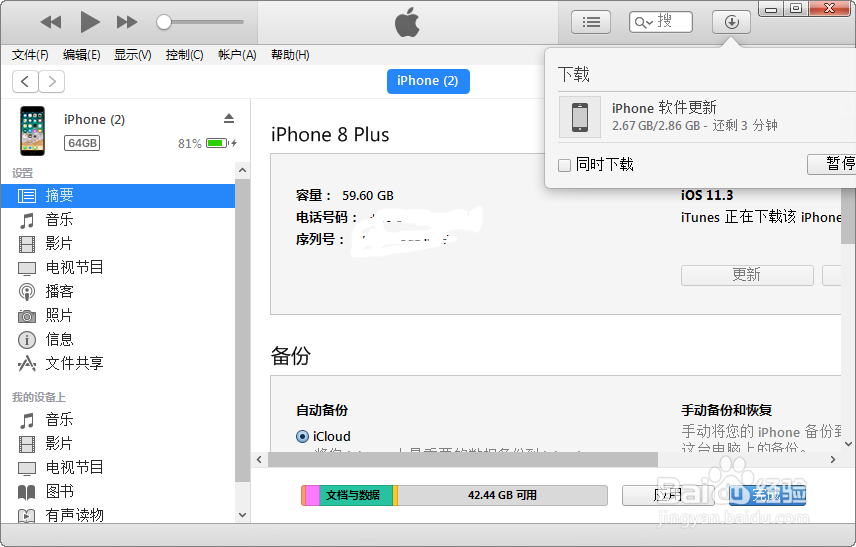Click the phone icon in downloads popup
The height and width of the screenshot is (547, 856).
[x=580, y=117]
